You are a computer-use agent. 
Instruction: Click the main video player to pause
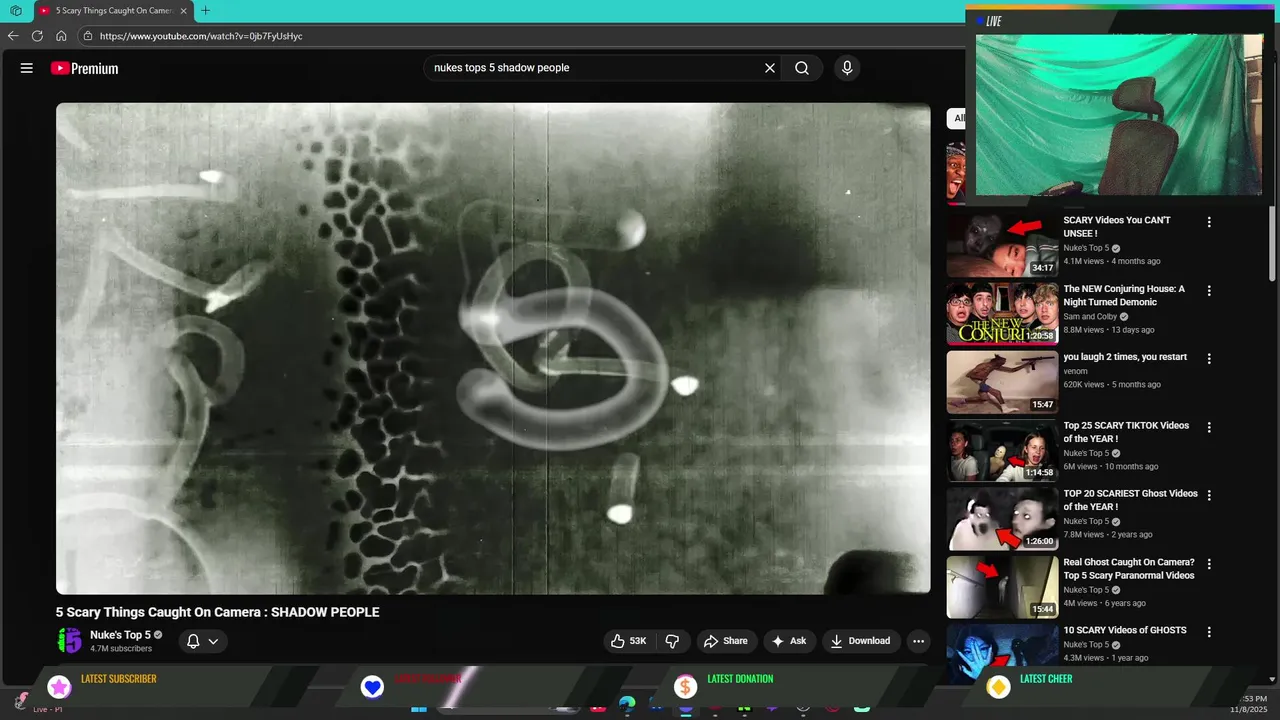coord(493,349)
